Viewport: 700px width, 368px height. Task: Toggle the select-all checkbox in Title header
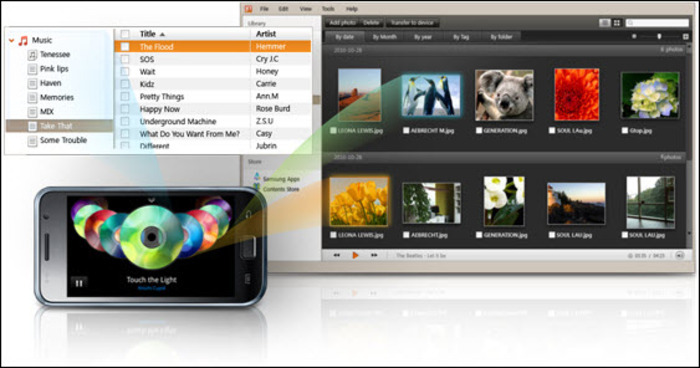click(125, 34)
